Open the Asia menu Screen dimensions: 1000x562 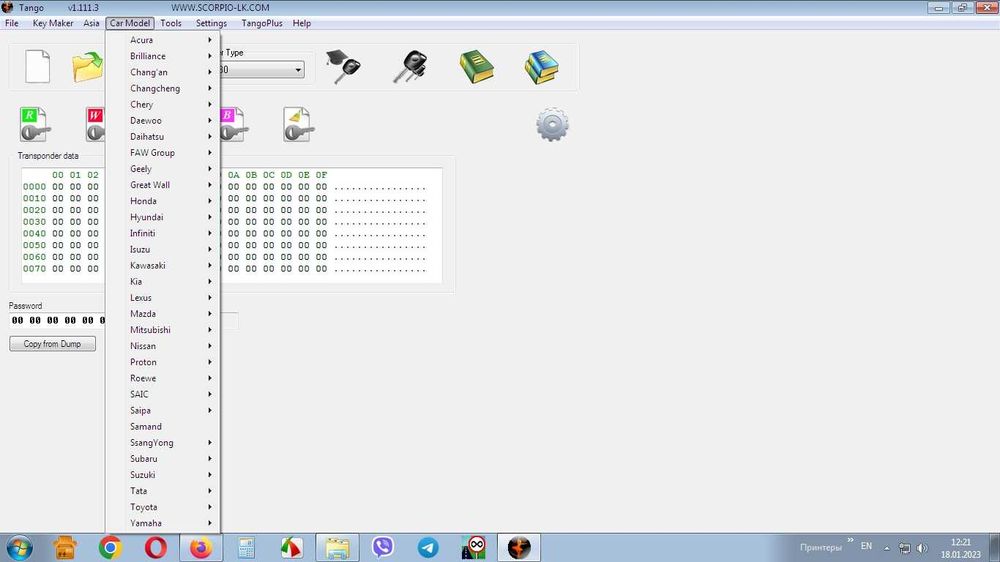[x=91, y=23]
